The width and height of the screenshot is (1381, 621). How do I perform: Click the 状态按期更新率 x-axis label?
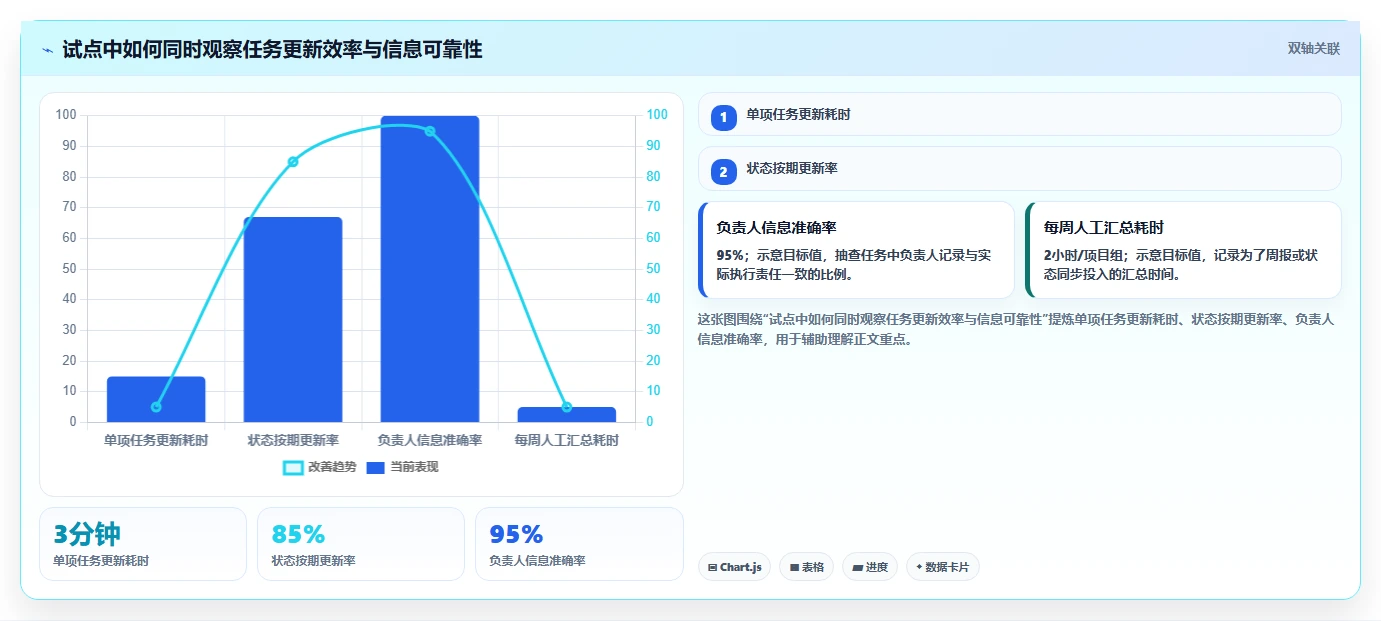(293, 440)
